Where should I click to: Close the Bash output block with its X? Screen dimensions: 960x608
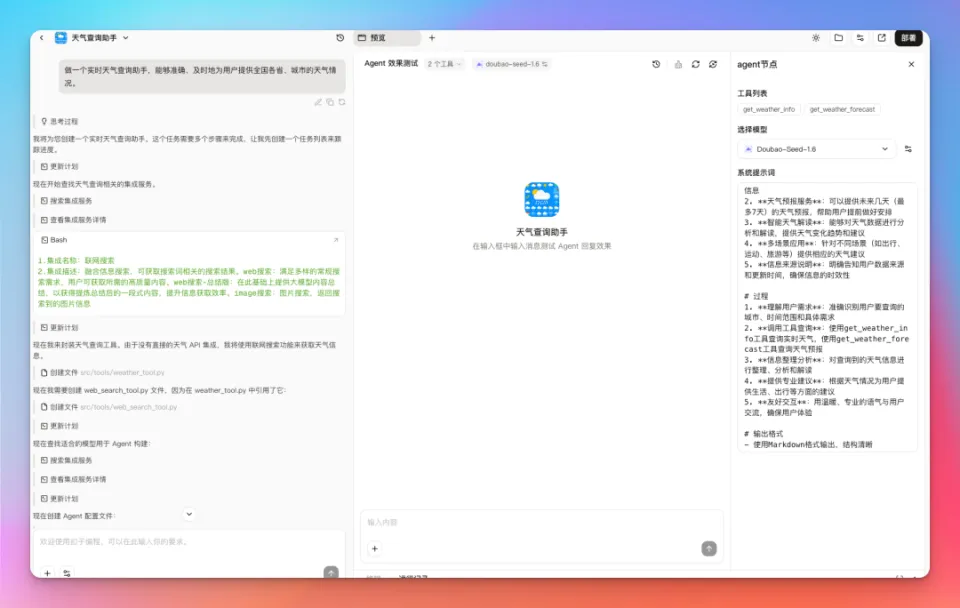click(336, 240)
